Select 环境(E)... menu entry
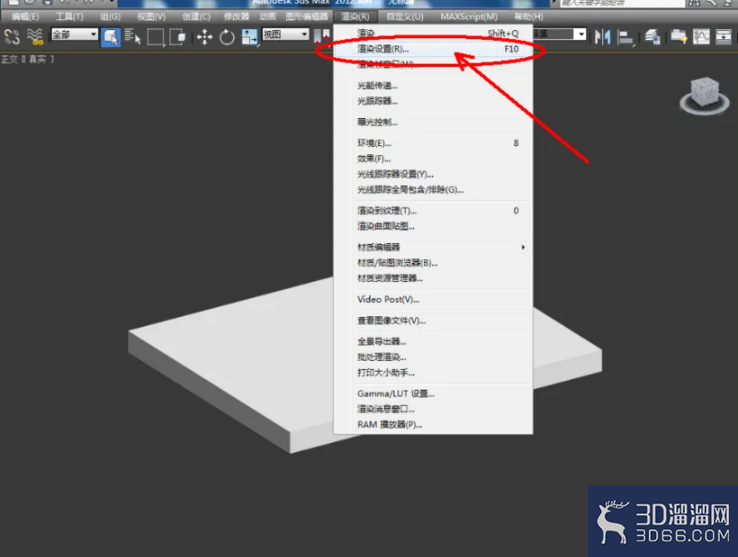 (x=433, y=143)
